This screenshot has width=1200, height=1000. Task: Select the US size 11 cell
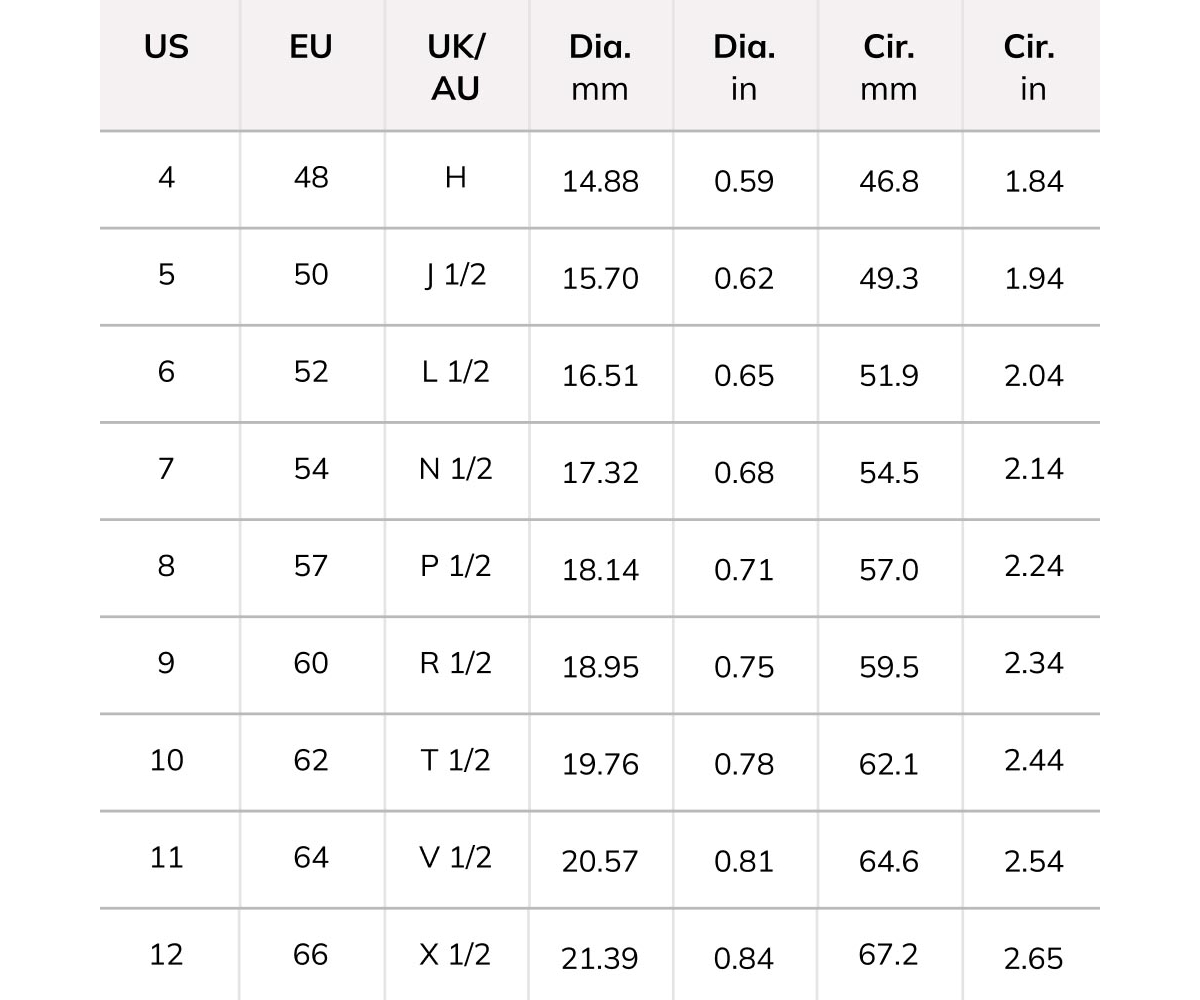(166, 858)
